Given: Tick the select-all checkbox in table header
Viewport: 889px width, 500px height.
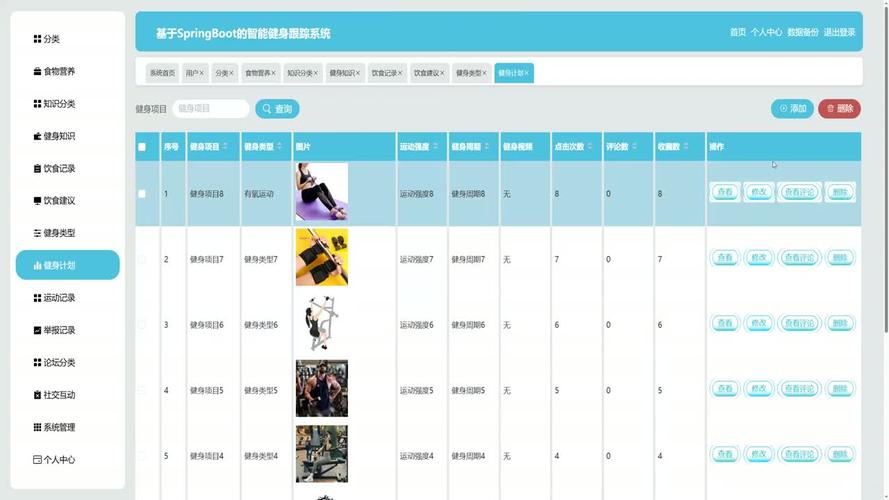Looking at the screenshot, I should click(142, 147).
